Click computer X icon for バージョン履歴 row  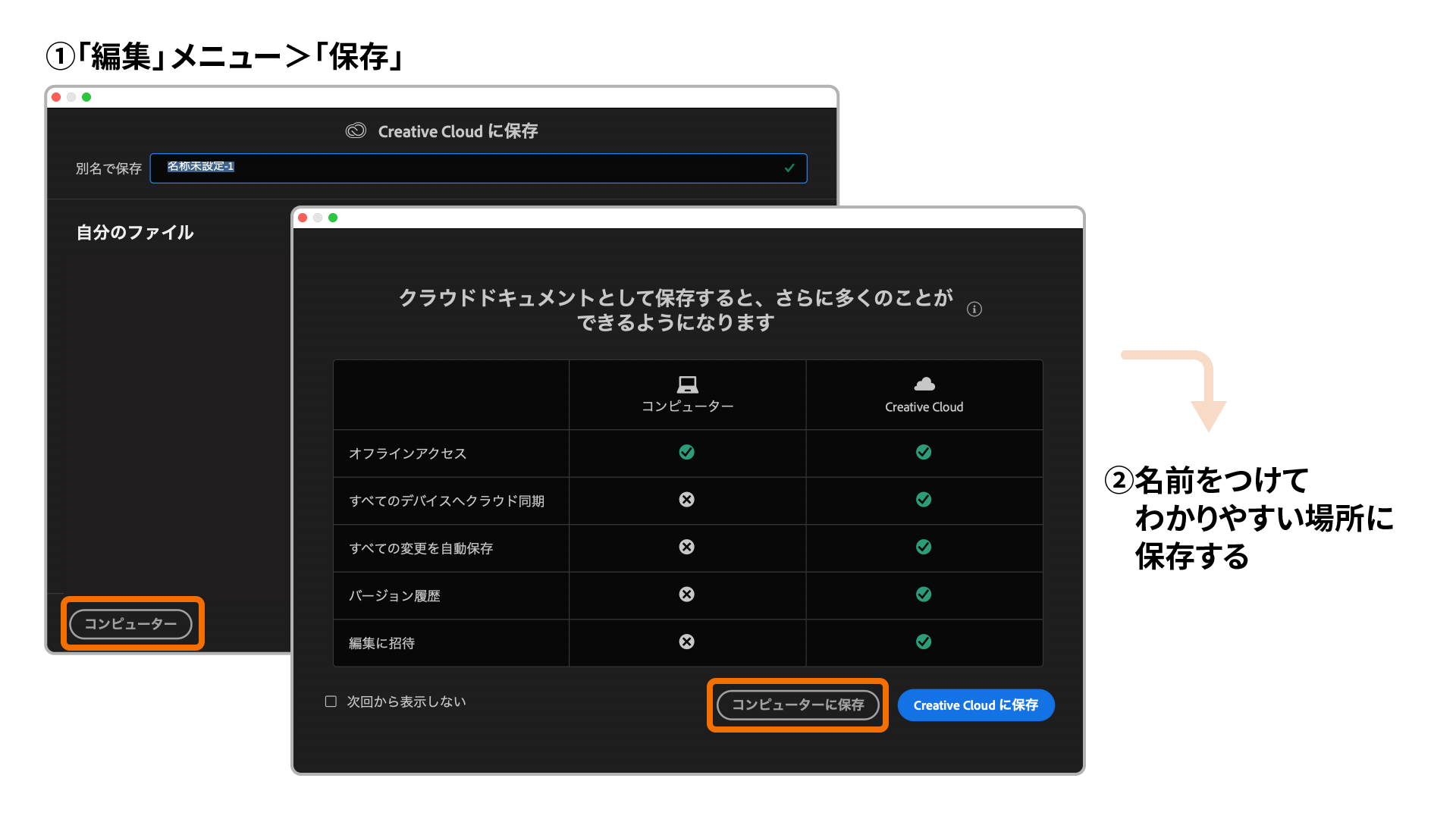686,595
